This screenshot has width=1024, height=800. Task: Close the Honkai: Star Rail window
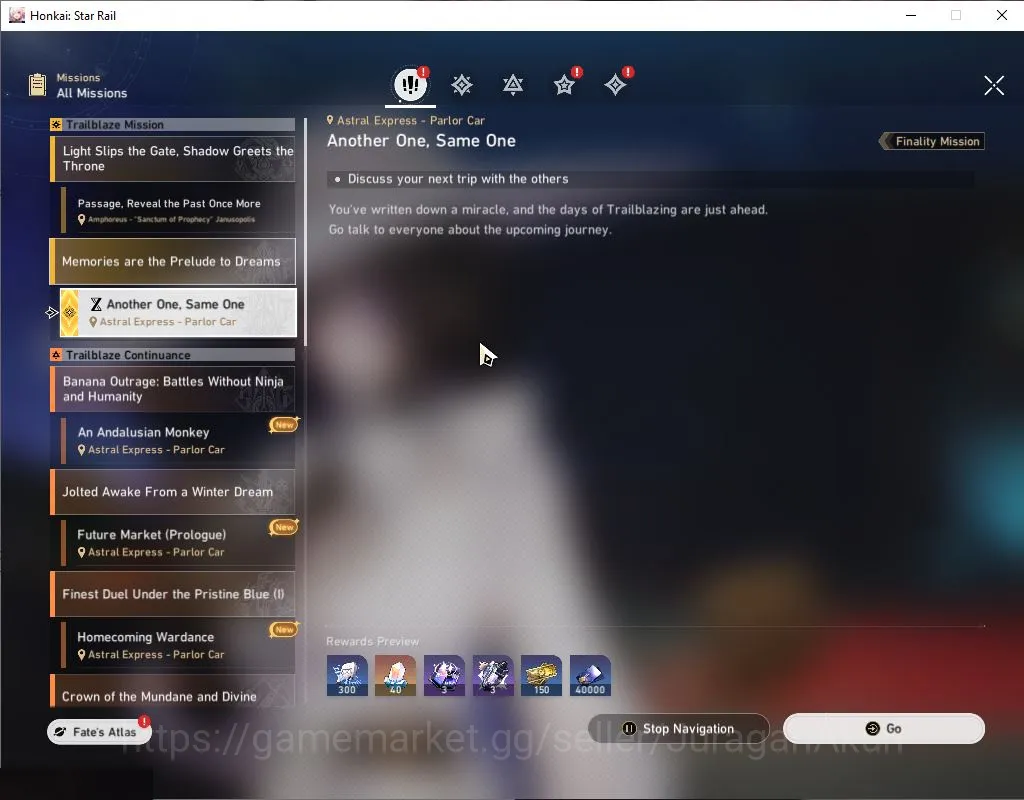click(1002, 15)
